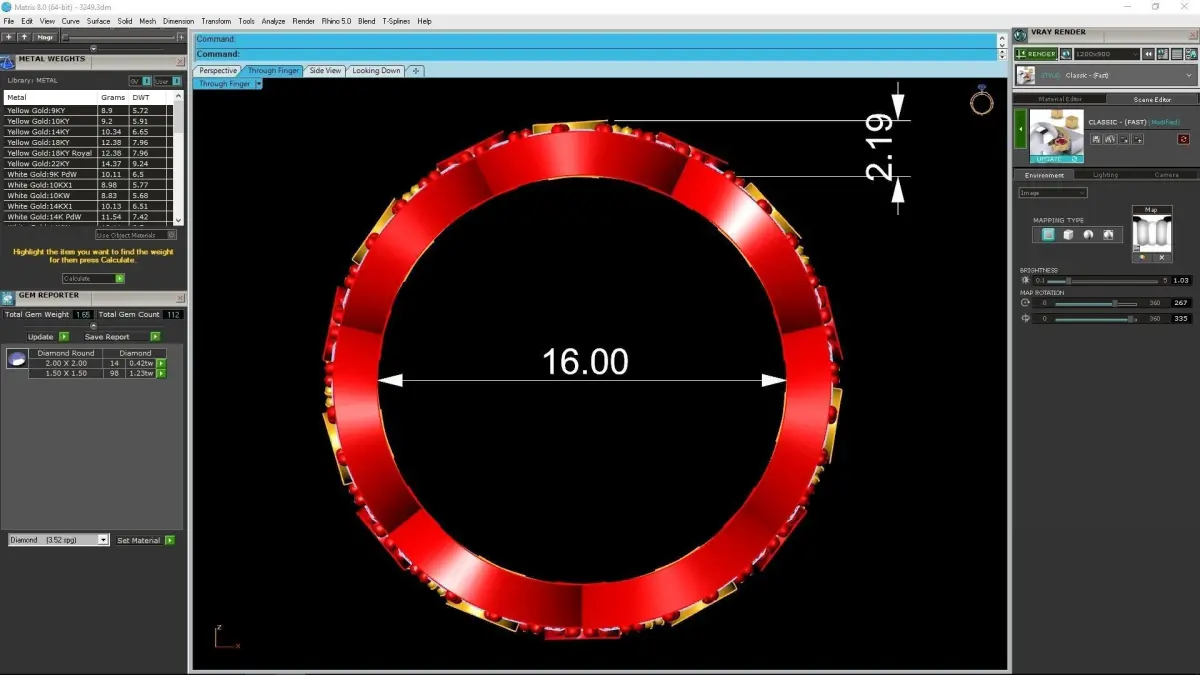Switch to the Scene Editor tab
Viewport: 1200px width, 675px height.
(1151, 99)
